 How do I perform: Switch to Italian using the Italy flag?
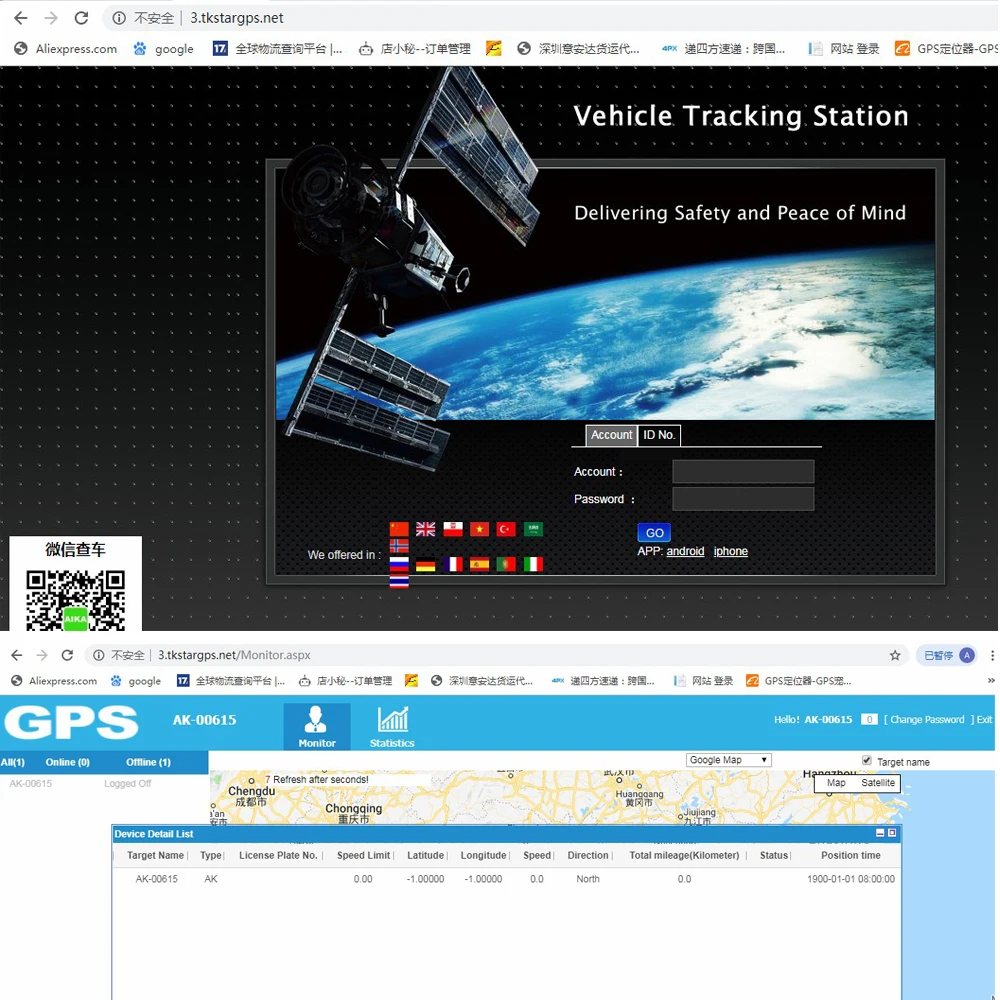[533, 564]
